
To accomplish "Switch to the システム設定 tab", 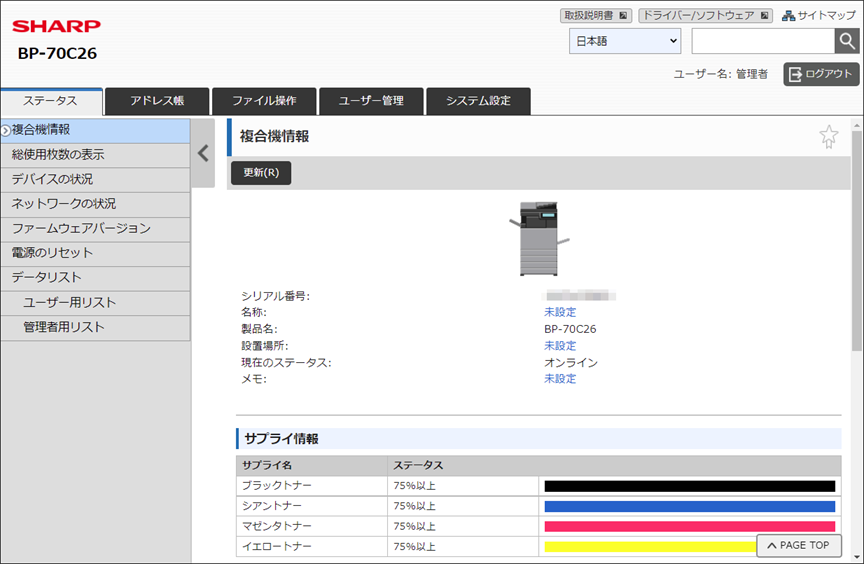I will [478, 101].
